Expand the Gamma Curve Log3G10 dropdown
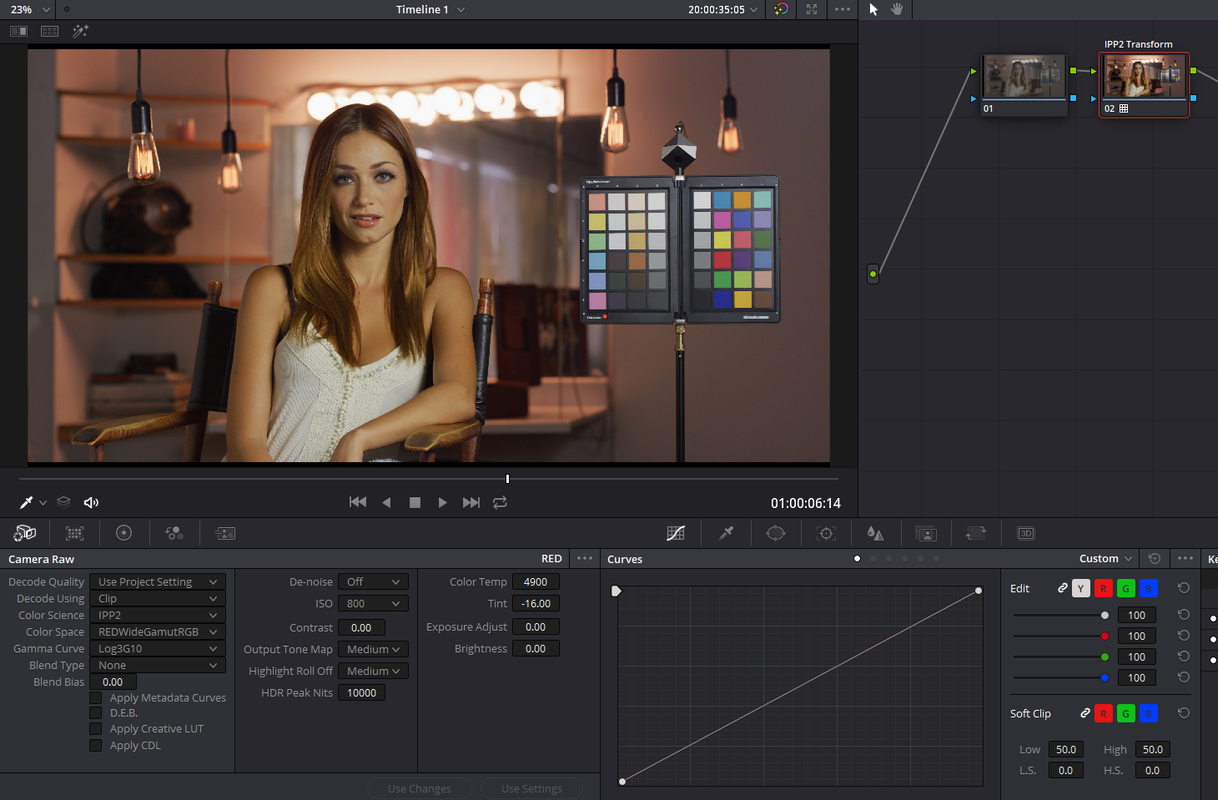This screenshot has height=800, width=1218. tap(158, 648)
